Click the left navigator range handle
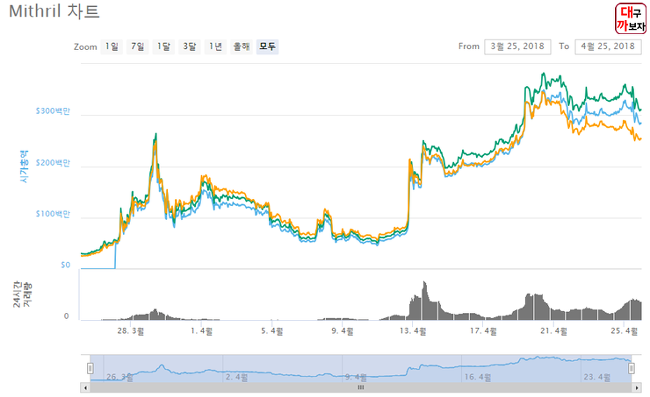 (90, 368)
